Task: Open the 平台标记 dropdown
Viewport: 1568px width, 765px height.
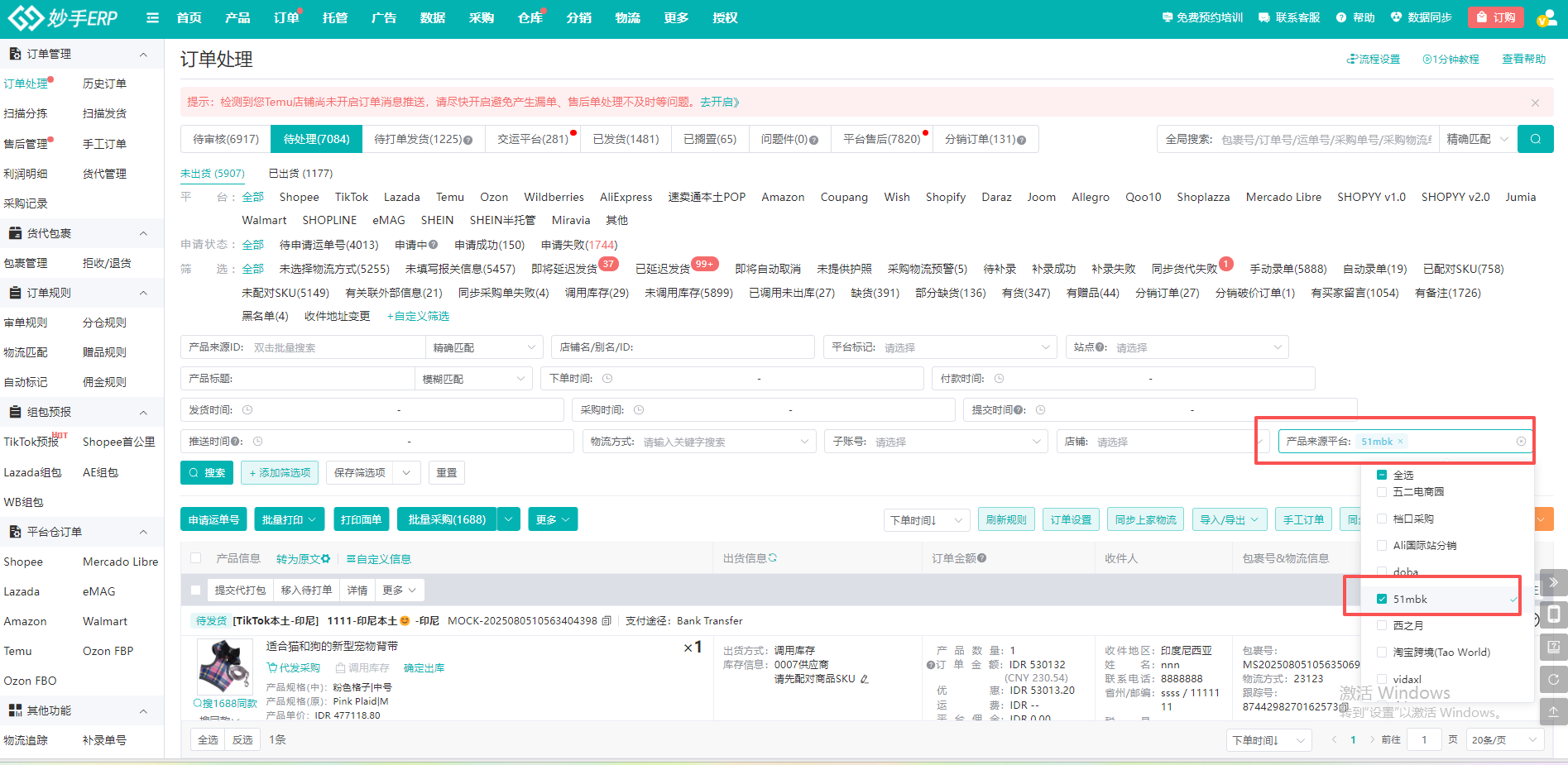Action: (940, 347)
